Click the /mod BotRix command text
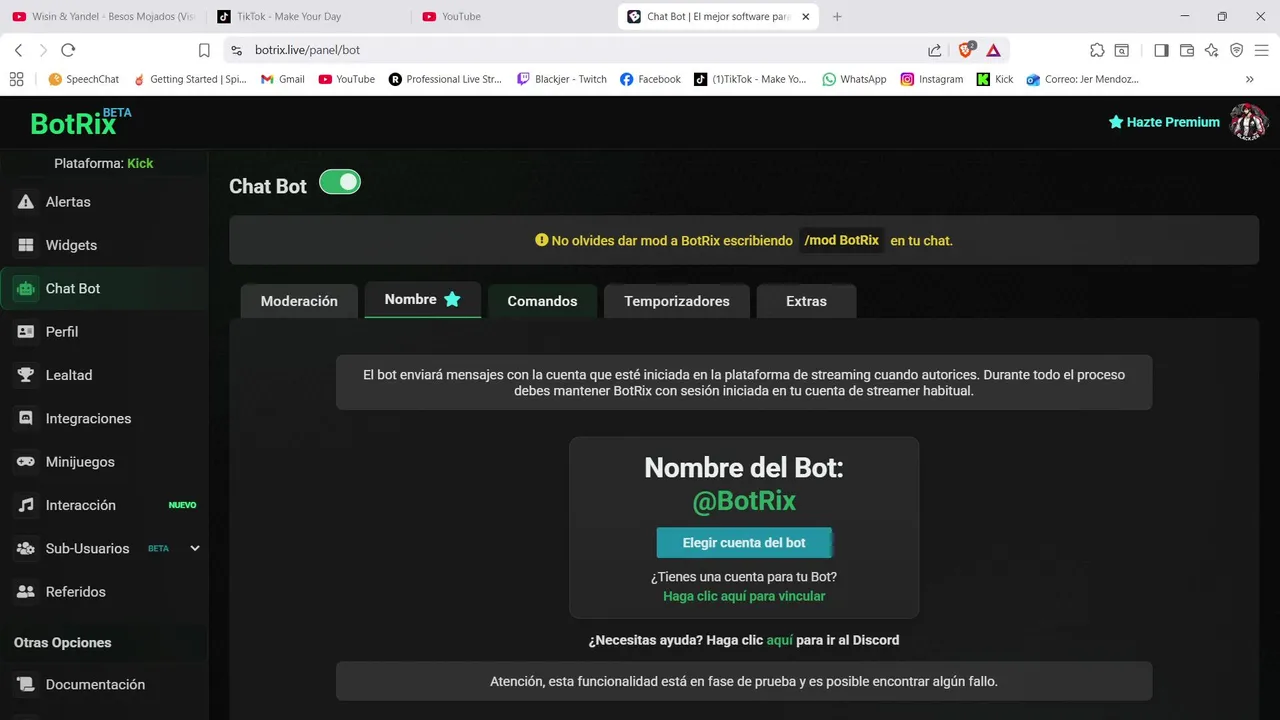Image resolution: width=1280 pixels, height=720 pixels. point(842,240)
